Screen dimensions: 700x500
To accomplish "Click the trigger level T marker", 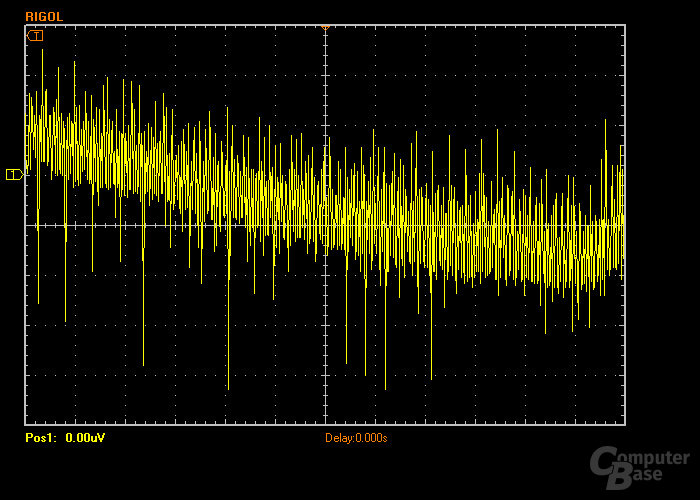I will coord(35,36).
